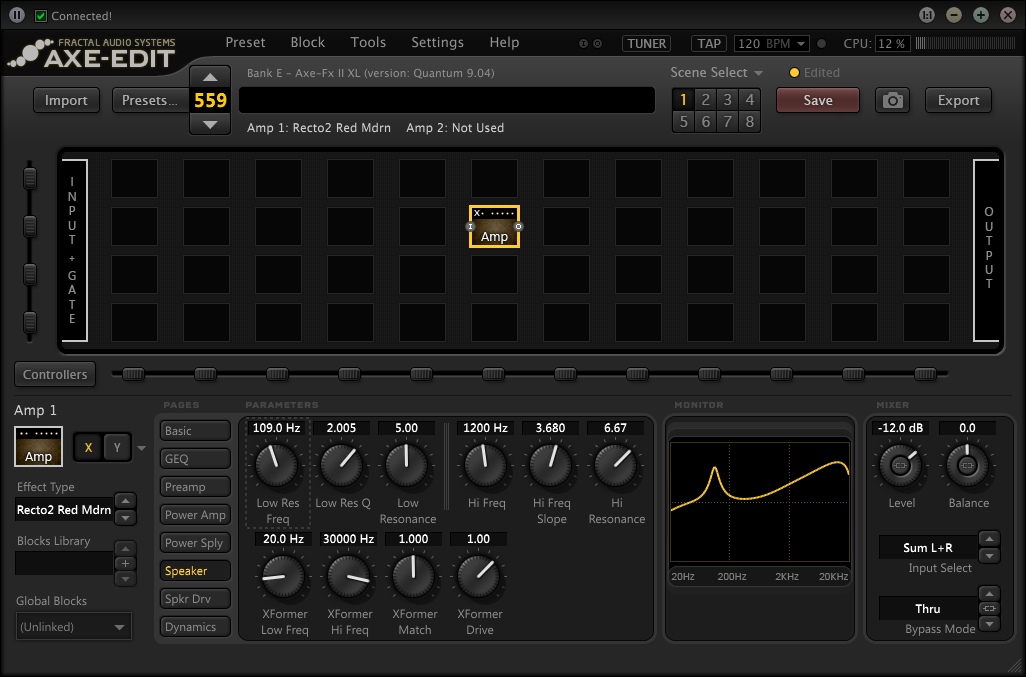The width and height of the screenshot is (1026, 677).
Task: Click the Bypass Mode link icon
Action: (989, 608)
